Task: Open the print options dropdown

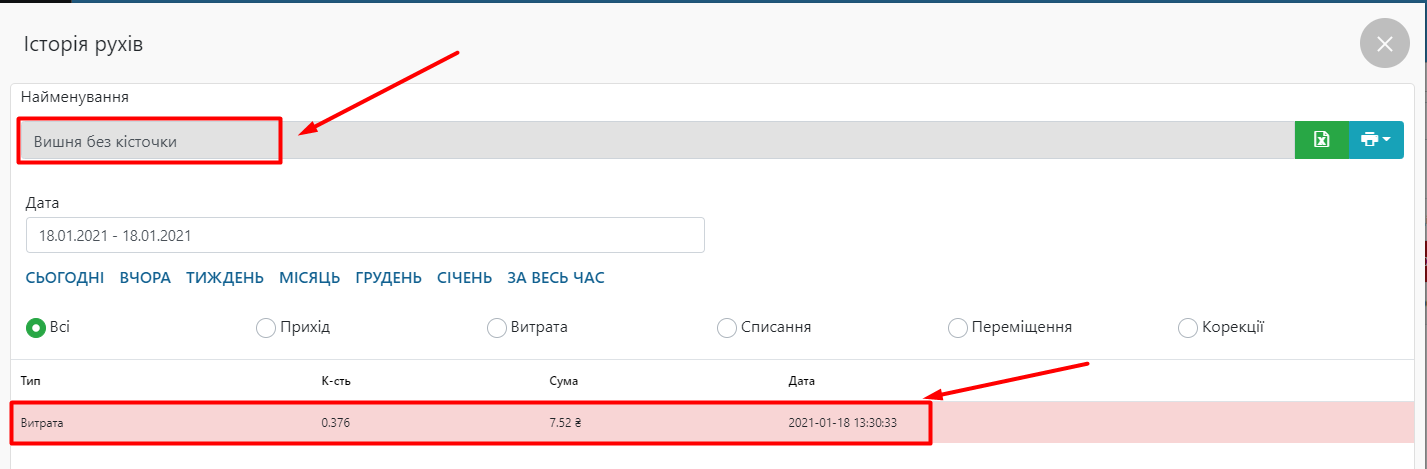Action: [1376, 140]
